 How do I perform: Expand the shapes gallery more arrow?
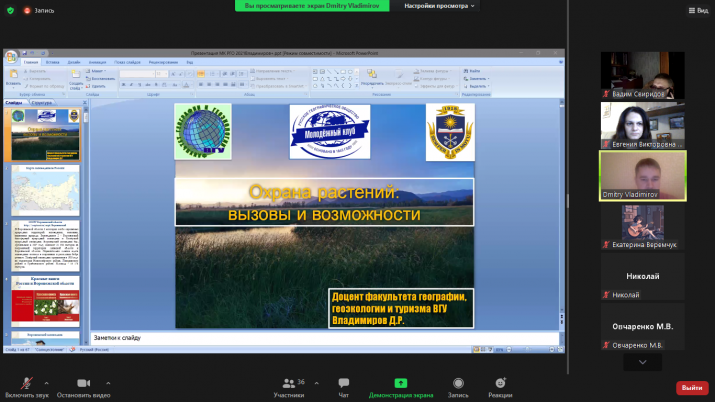(357, 86)
